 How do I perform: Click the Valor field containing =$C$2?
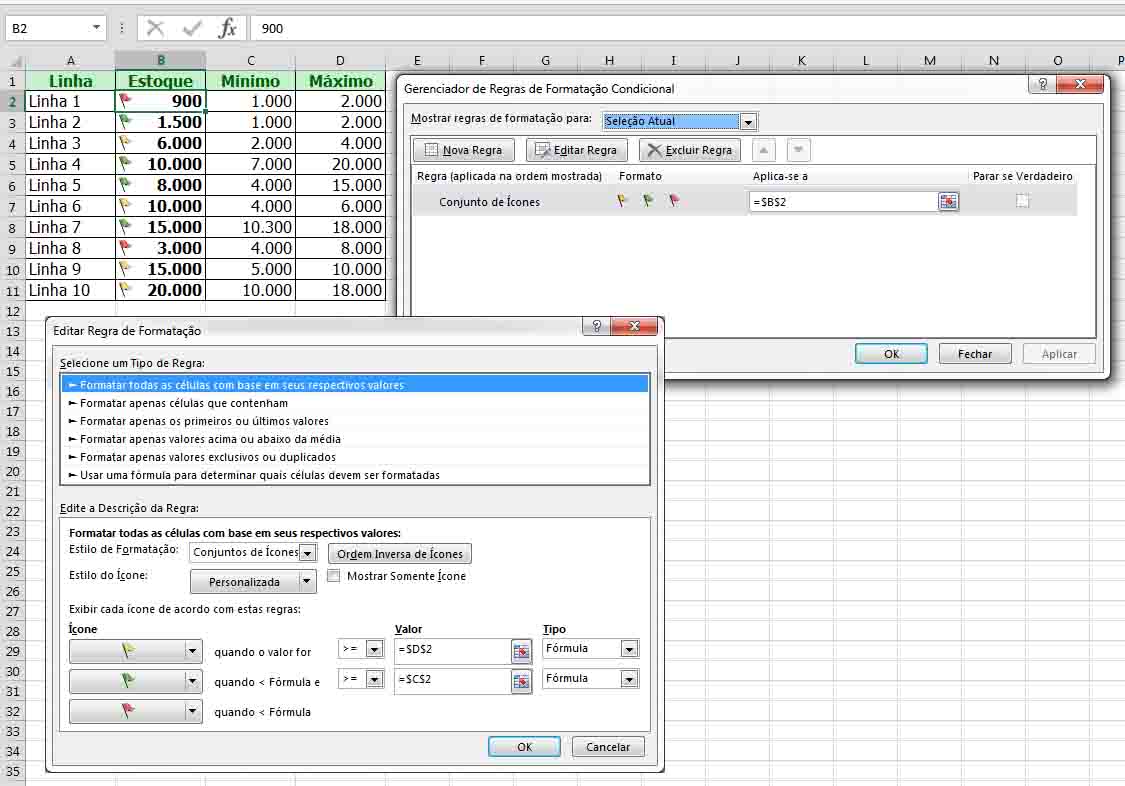pyautogui.click(x=452, y=680)
